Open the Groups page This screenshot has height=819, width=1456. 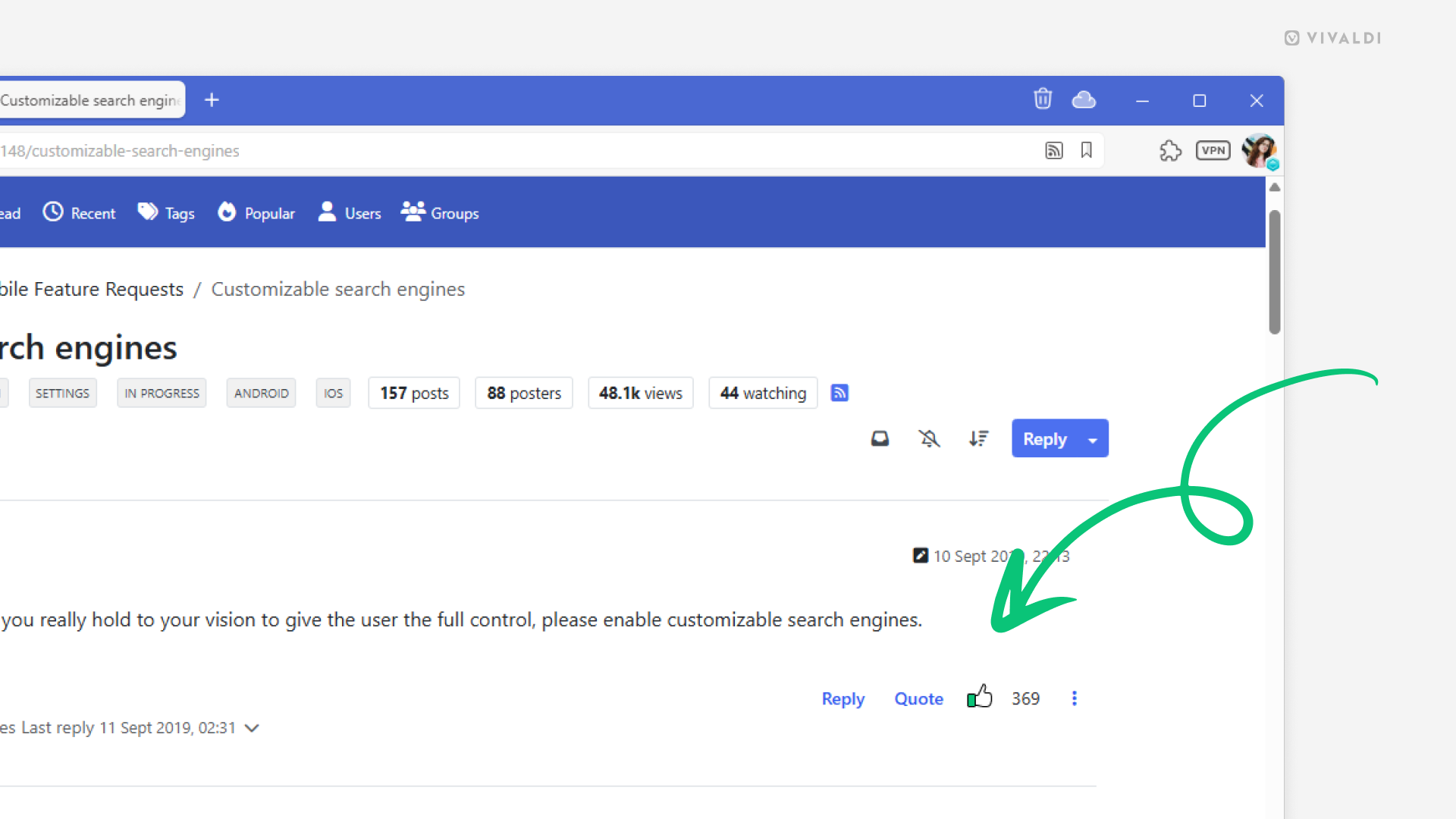coord(440,213)
